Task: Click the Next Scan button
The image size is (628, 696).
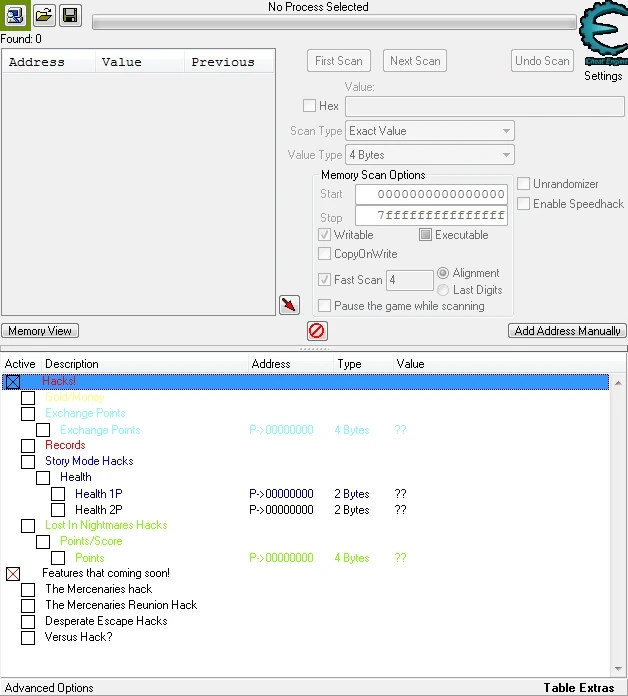Action: click(x=415, y=61)
